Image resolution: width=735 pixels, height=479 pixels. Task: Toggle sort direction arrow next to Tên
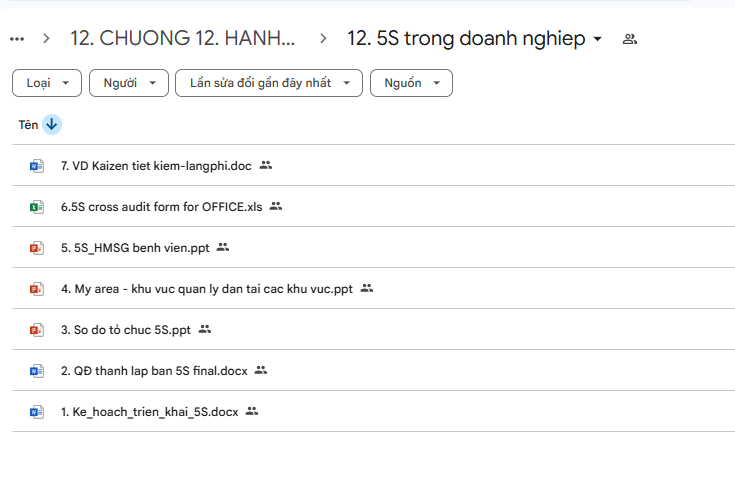[x=52, y=125]
